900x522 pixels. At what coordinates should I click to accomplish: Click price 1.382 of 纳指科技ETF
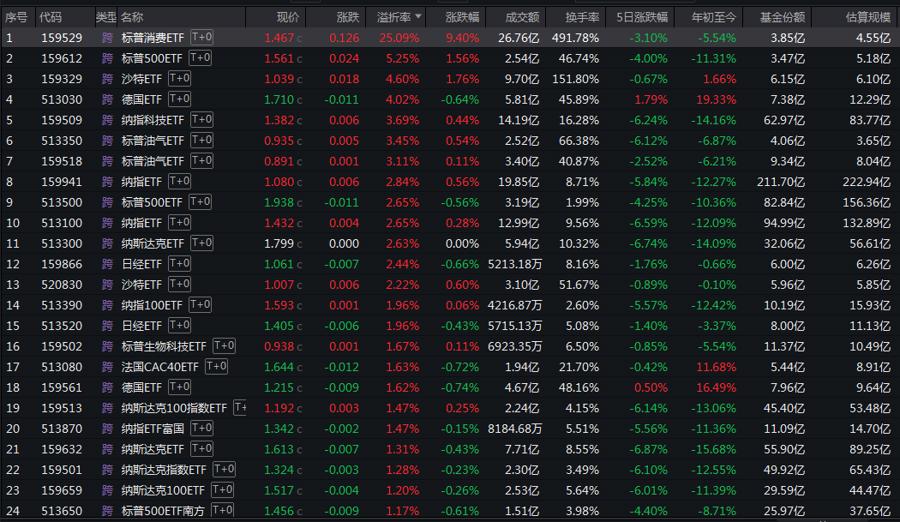tap(279, 120)
